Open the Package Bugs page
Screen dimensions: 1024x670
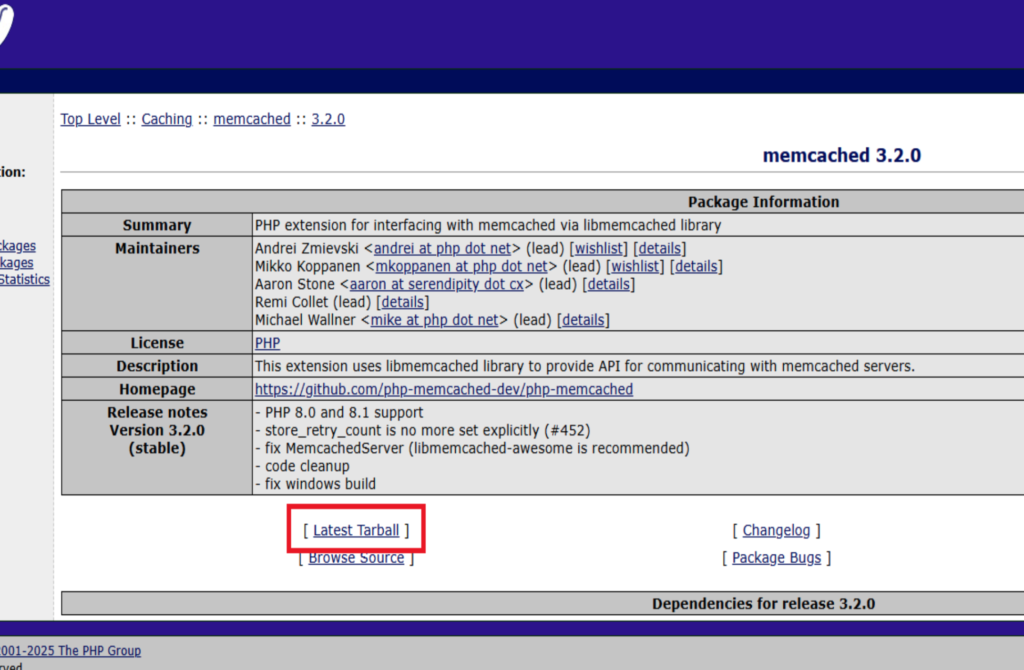776,558
